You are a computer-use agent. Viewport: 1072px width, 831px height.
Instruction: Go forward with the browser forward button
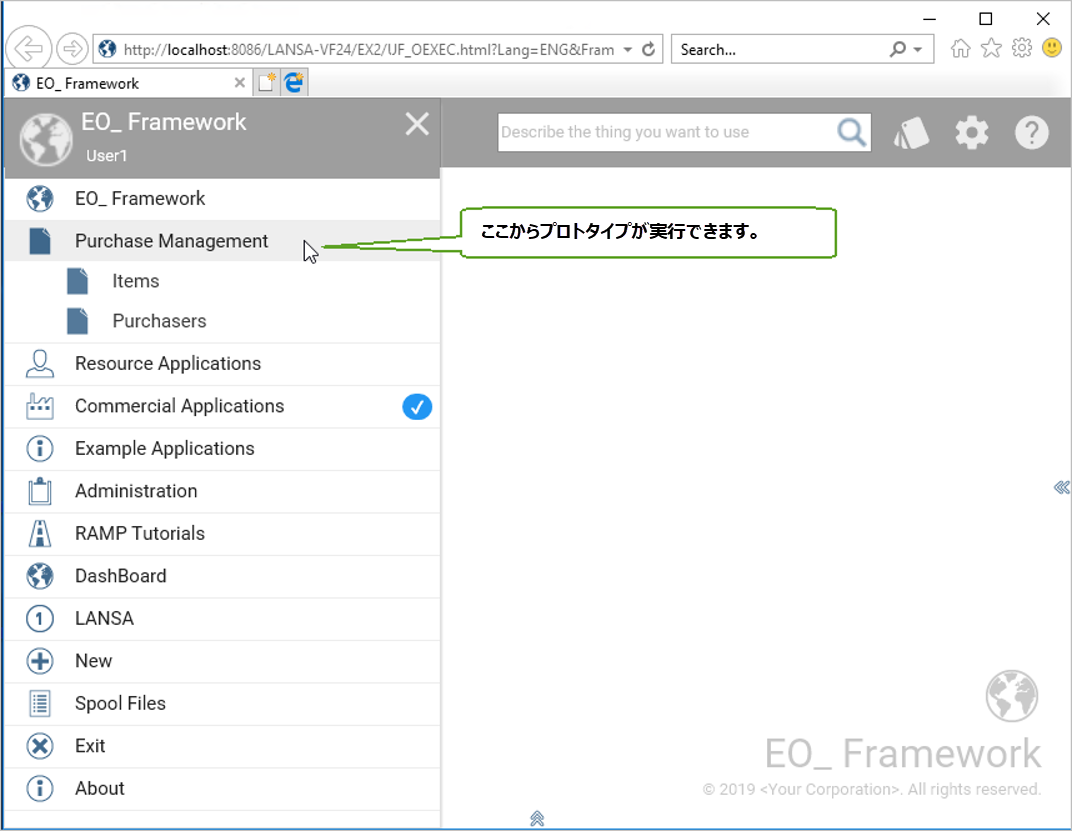point(72,49)
